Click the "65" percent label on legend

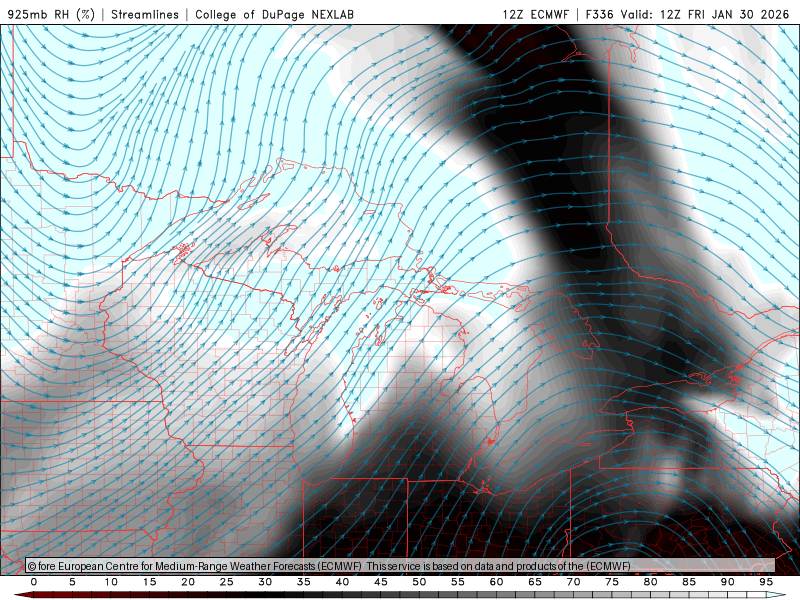pos(535,582)
